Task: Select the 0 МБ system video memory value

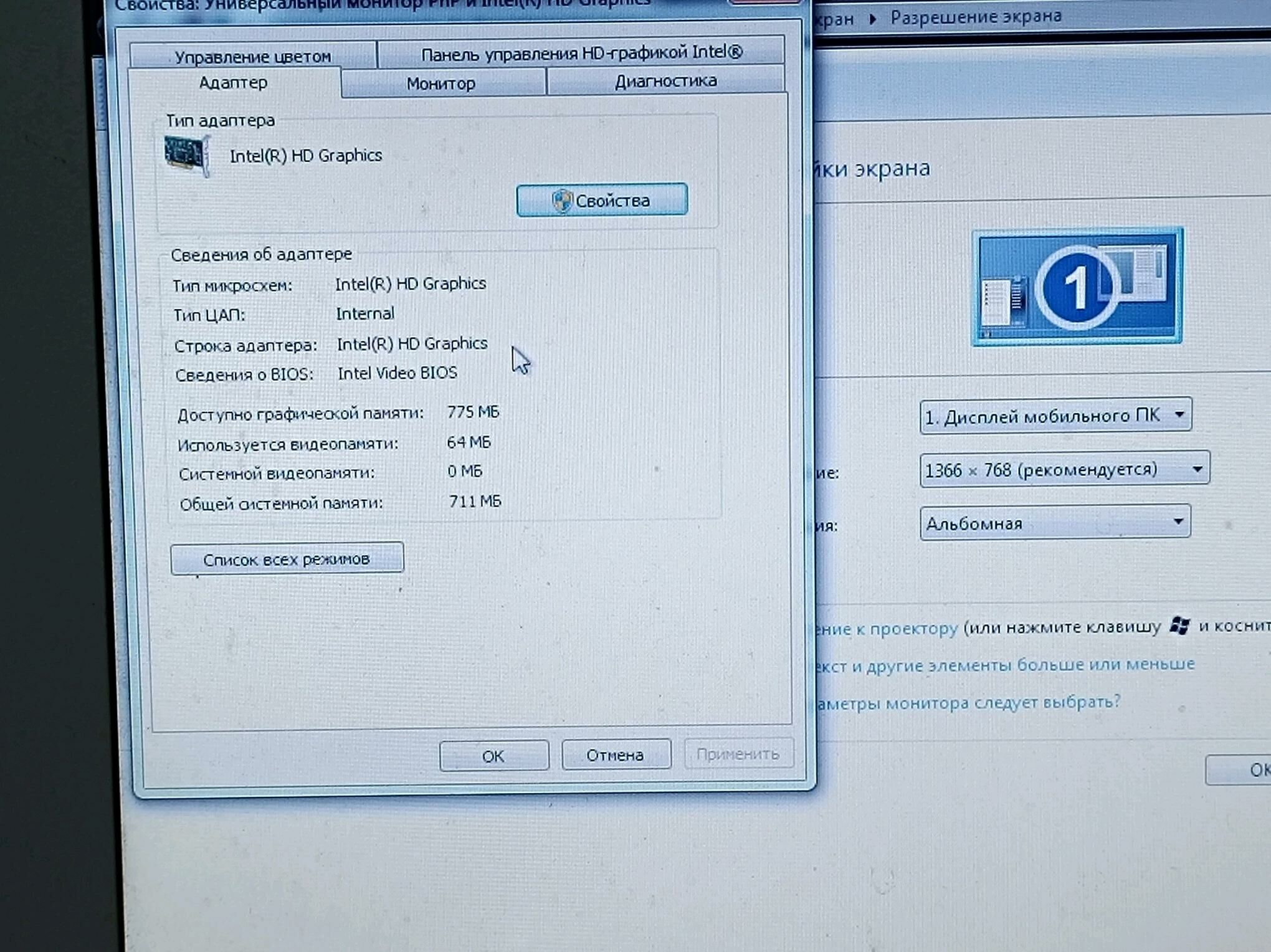Action: 465,471
